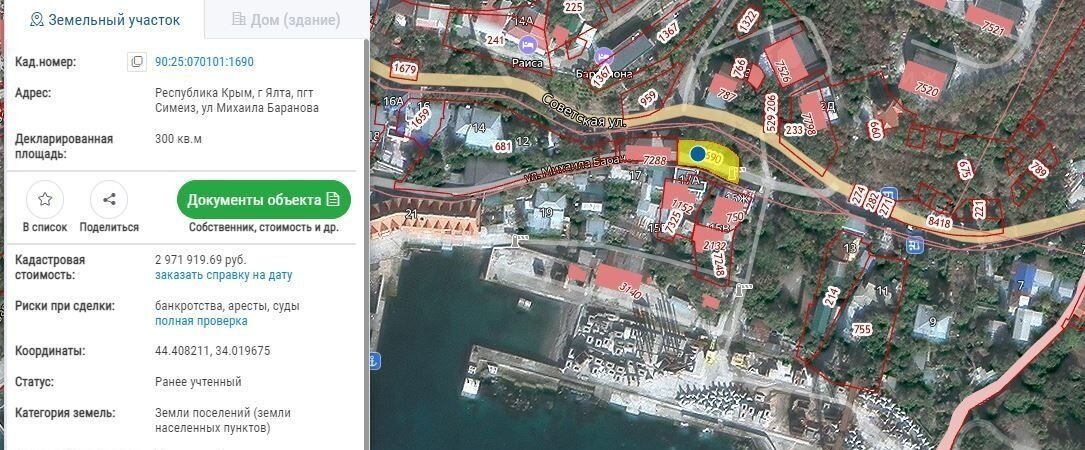Image resolution: width=1085 pixels, height=450 pixels.
Task: Click the blue dot marker on selected parcel
Action: click(697, 154)
